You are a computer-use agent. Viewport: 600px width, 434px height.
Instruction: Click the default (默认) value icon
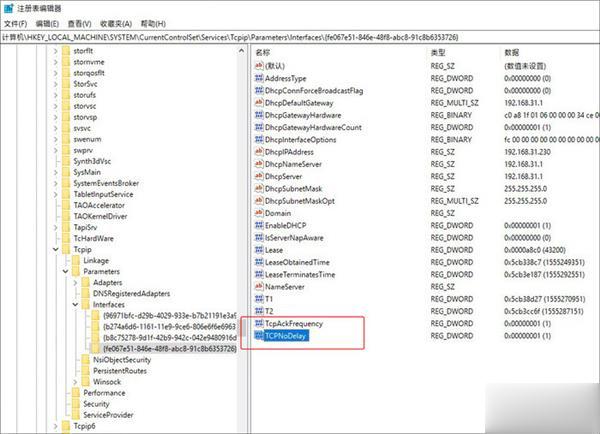259,66
